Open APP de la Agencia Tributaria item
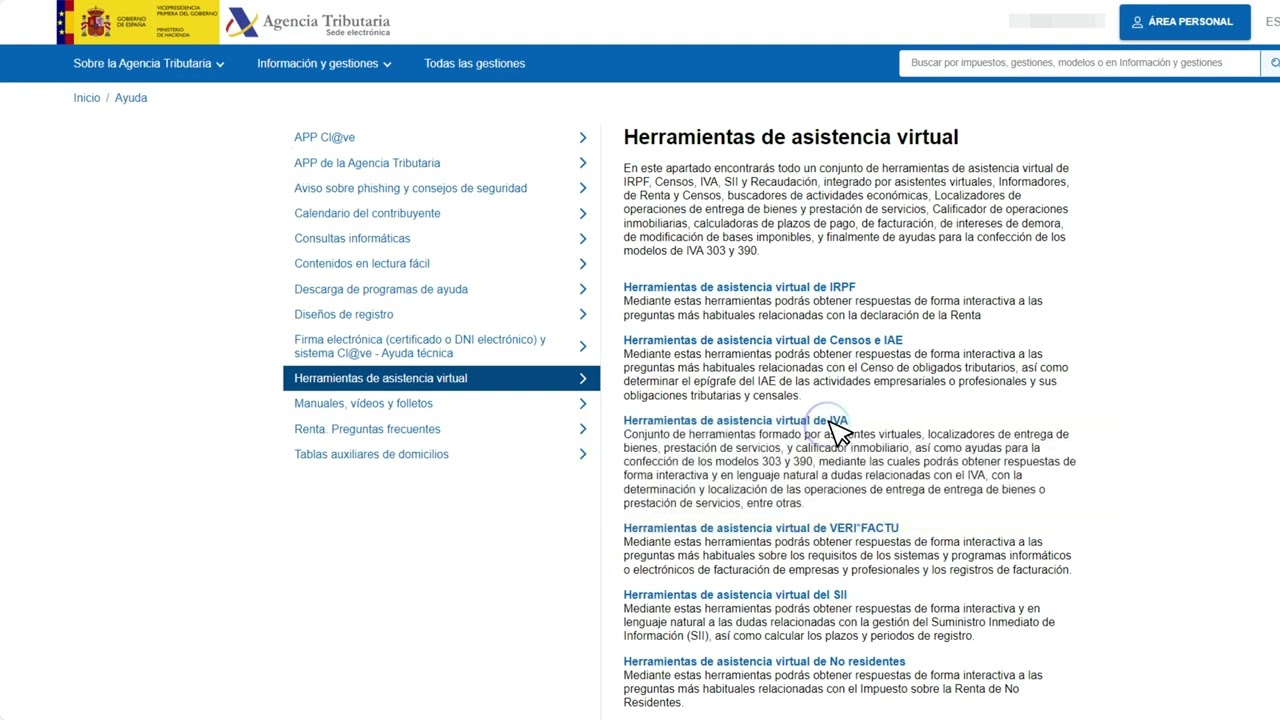Screen dimensions: 1280x720 pyautogui.click(x=367, y=163)
